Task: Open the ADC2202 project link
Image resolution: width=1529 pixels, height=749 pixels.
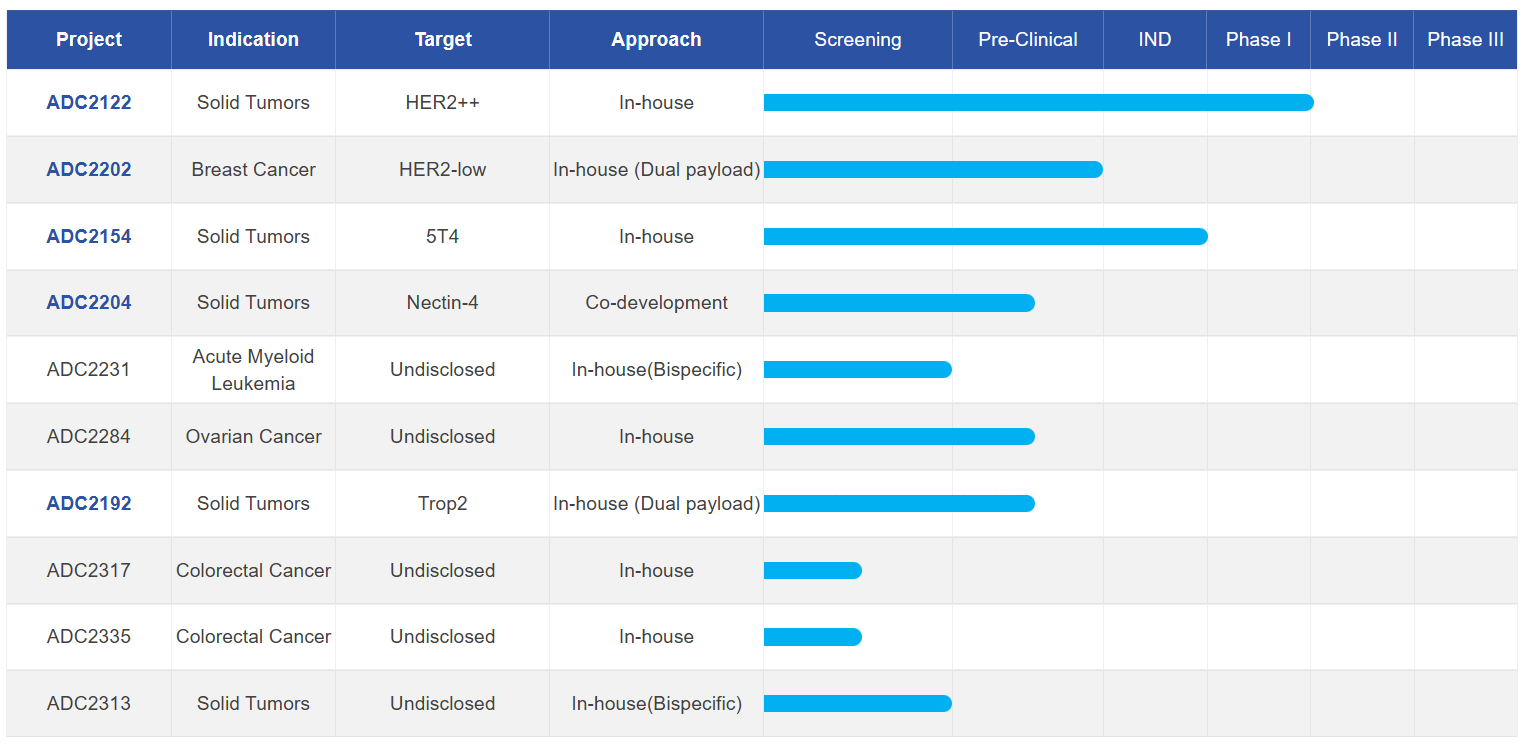Action: tap(89, 169)
